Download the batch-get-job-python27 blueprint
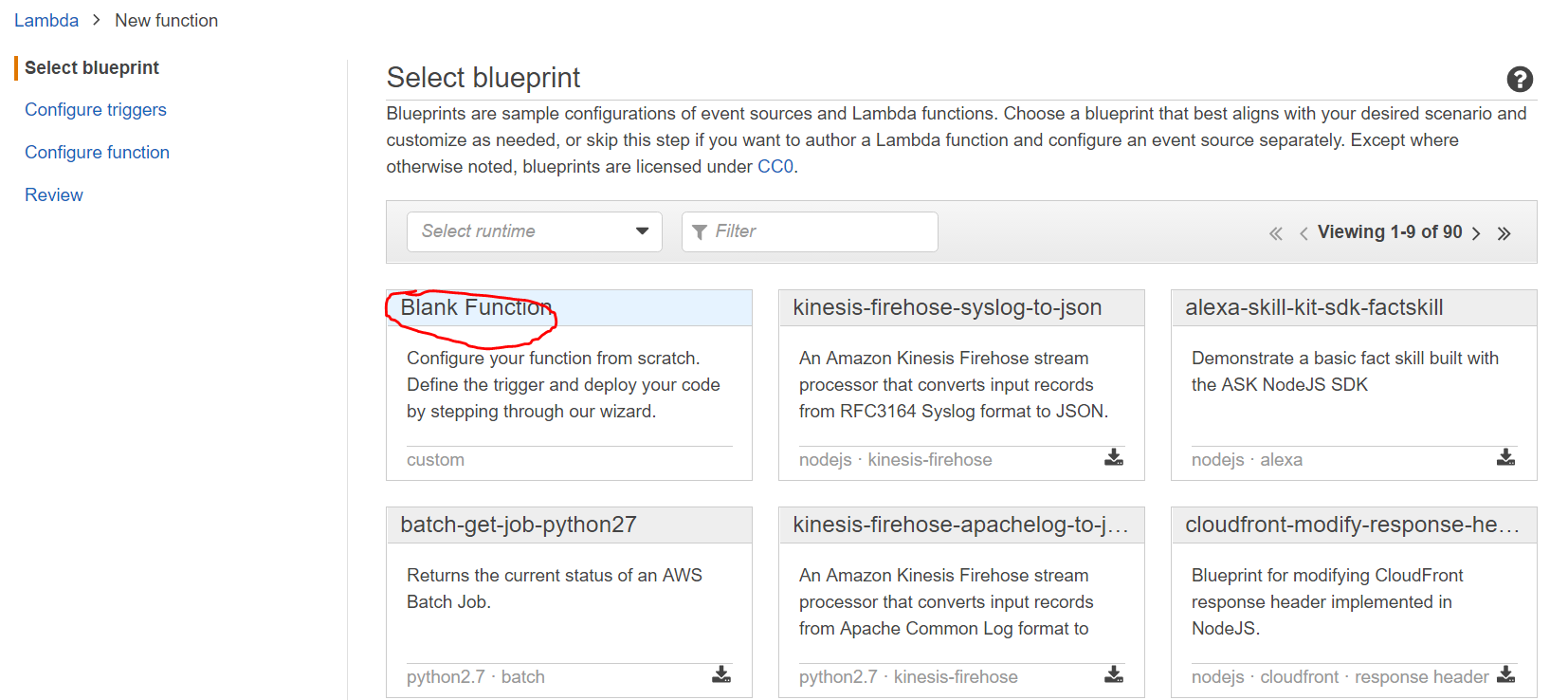This screenshot has height=700, width=1568. [721, 674]
